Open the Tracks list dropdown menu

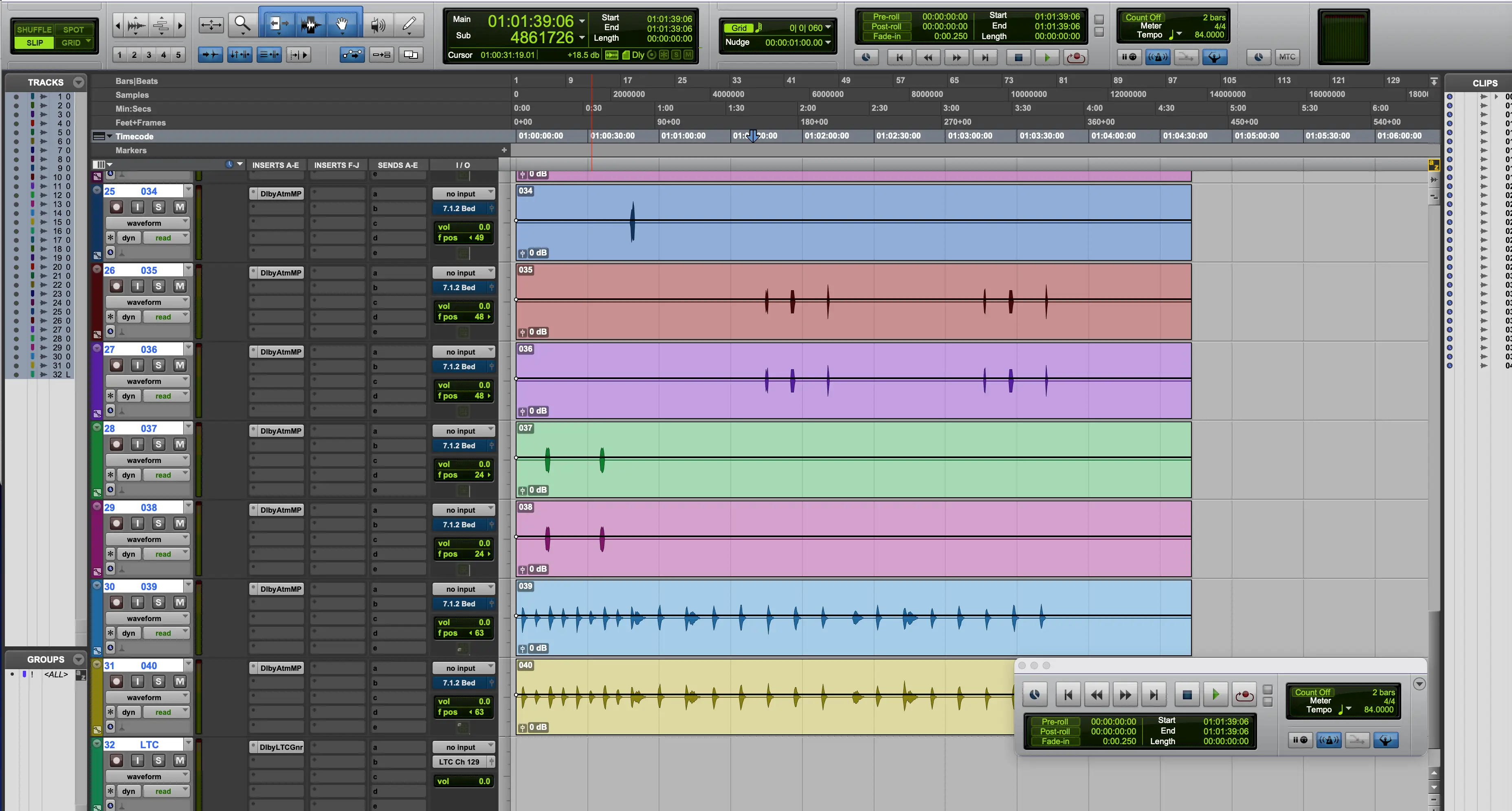pyautogui.click(x=78, y=82)
